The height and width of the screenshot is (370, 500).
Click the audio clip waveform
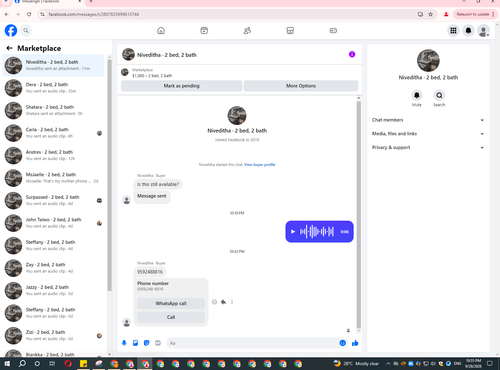pyautogui.click(x=317, y=231)
